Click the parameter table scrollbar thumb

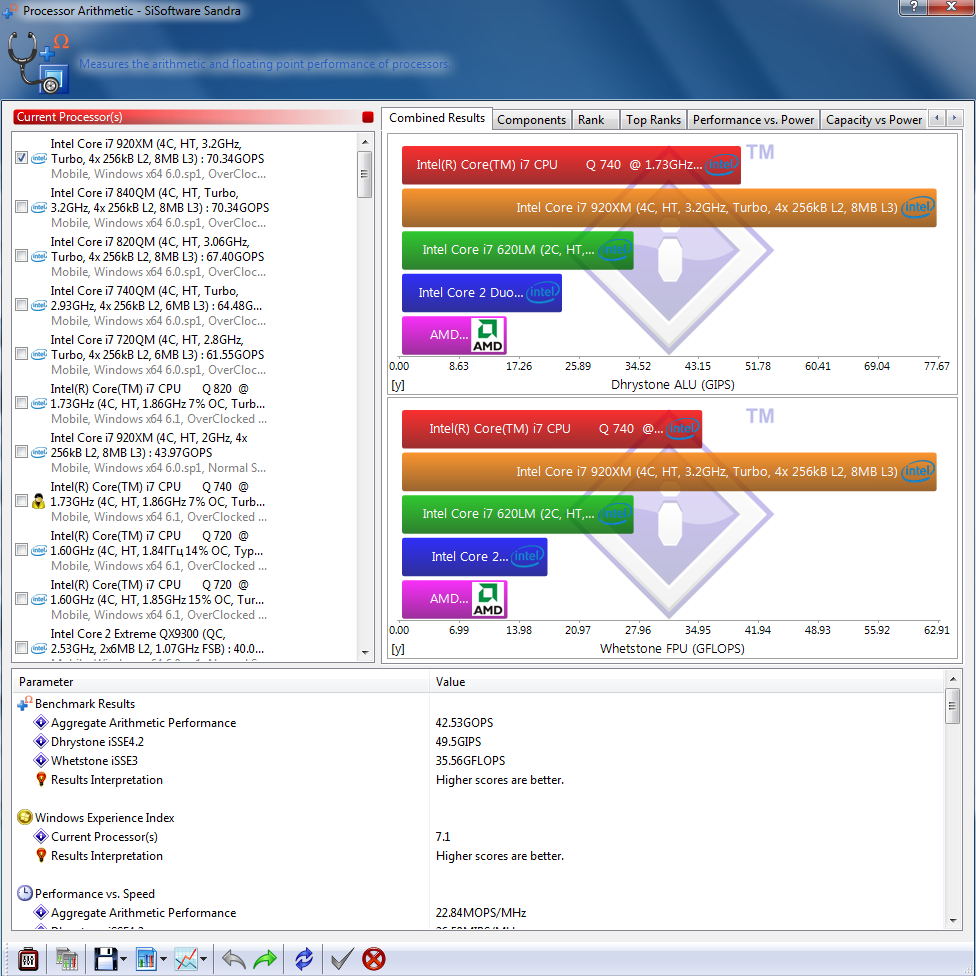952,706
